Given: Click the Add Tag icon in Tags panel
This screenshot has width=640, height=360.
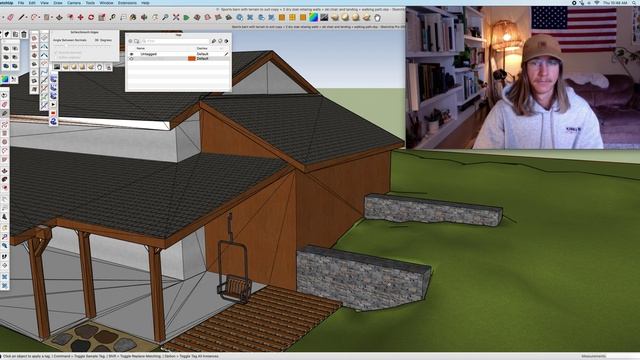Looking at the screenshot, I should [130, 41].
